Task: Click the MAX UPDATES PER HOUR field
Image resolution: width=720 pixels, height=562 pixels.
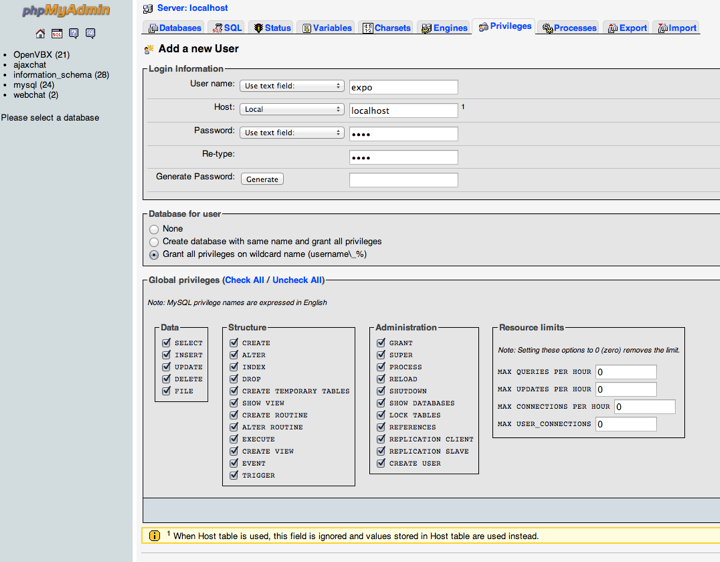Action: [626, 389]
